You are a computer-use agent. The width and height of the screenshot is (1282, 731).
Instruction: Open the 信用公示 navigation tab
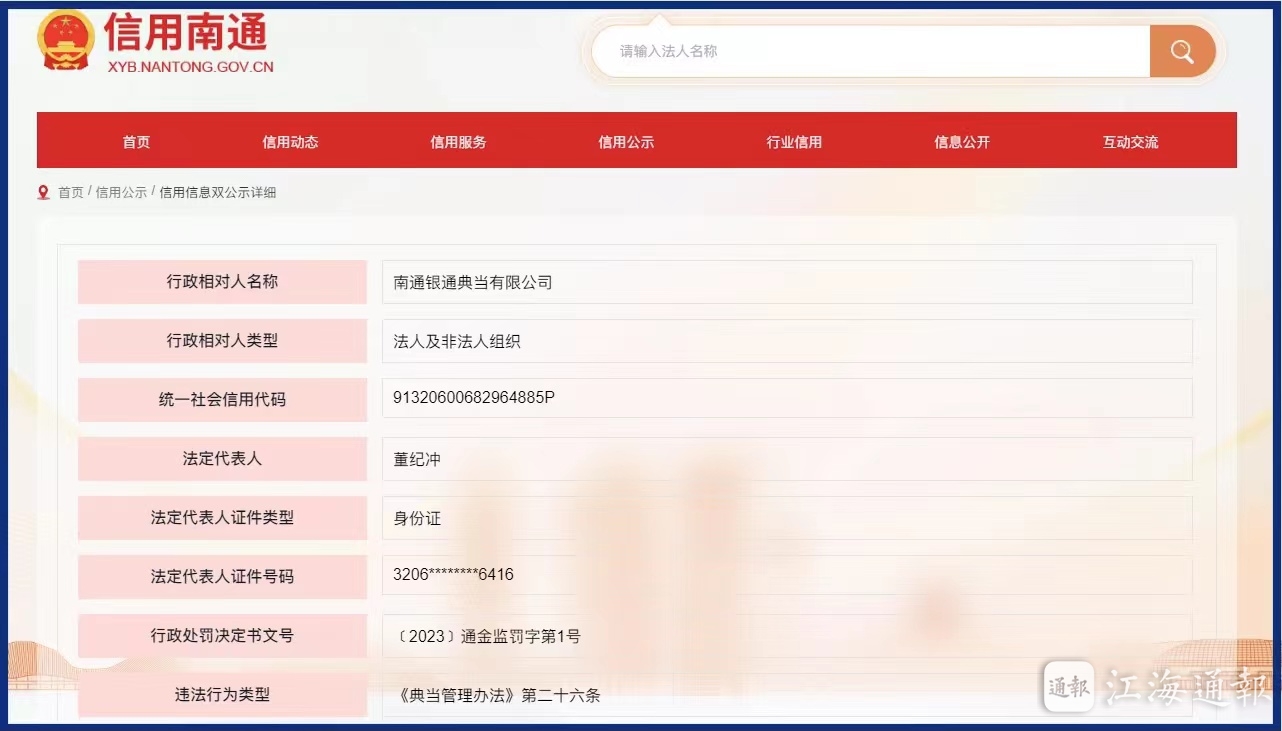click(626, 142)
